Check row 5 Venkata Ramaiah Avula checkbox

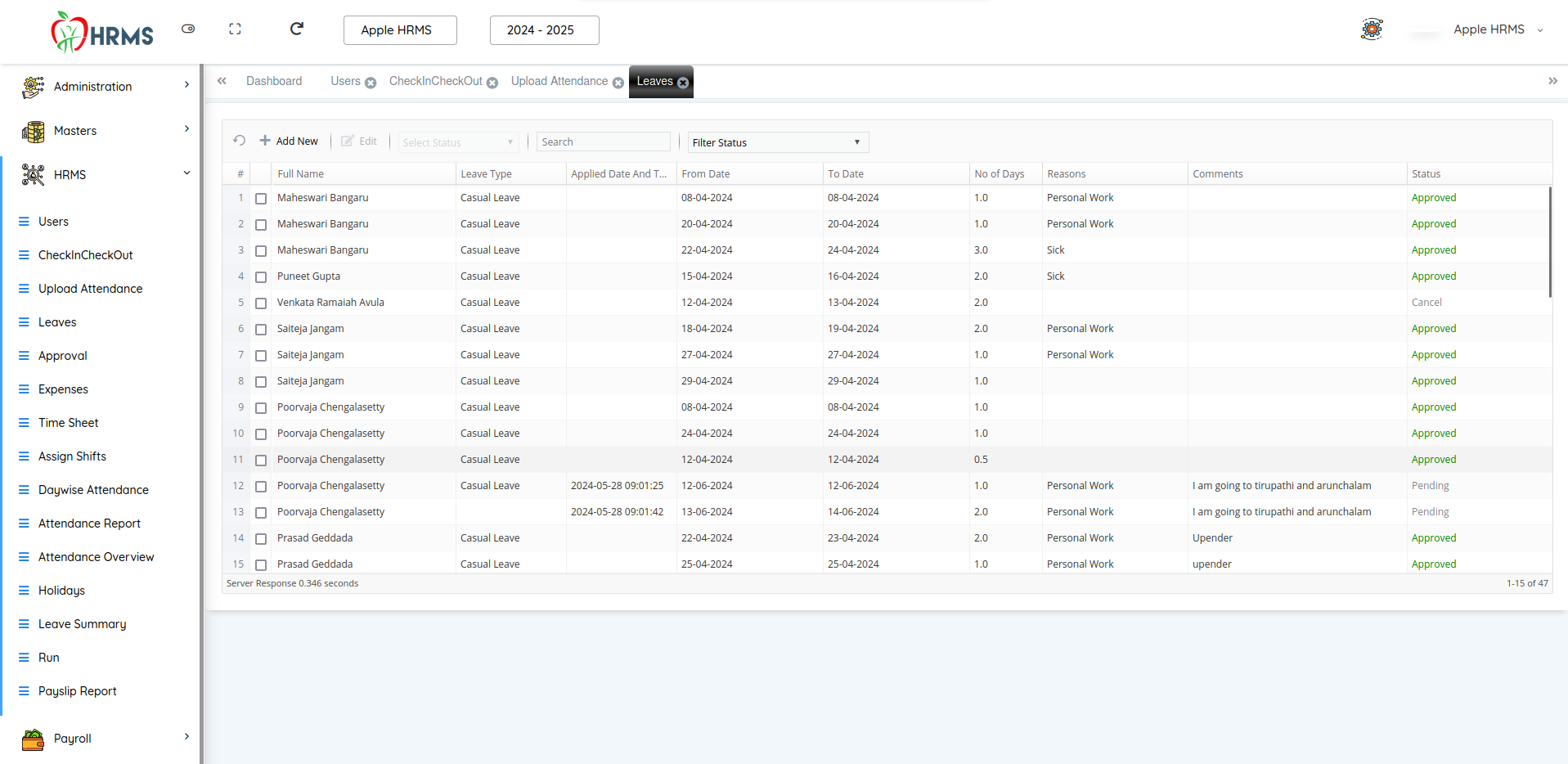(261, 303)
